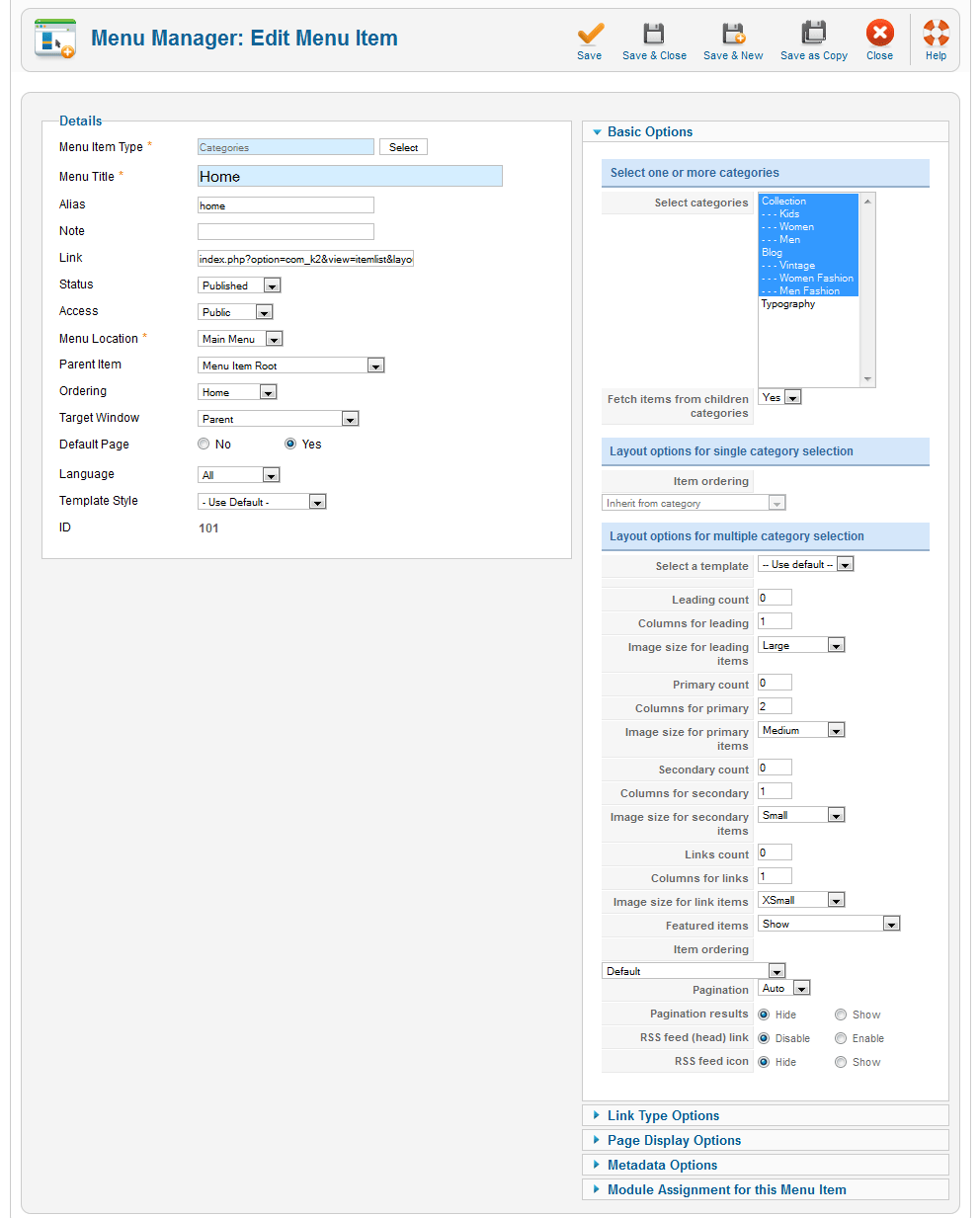Select Vintage category in list
The width and height of the screenshot is (980, 1218).
tap(809, 266)
